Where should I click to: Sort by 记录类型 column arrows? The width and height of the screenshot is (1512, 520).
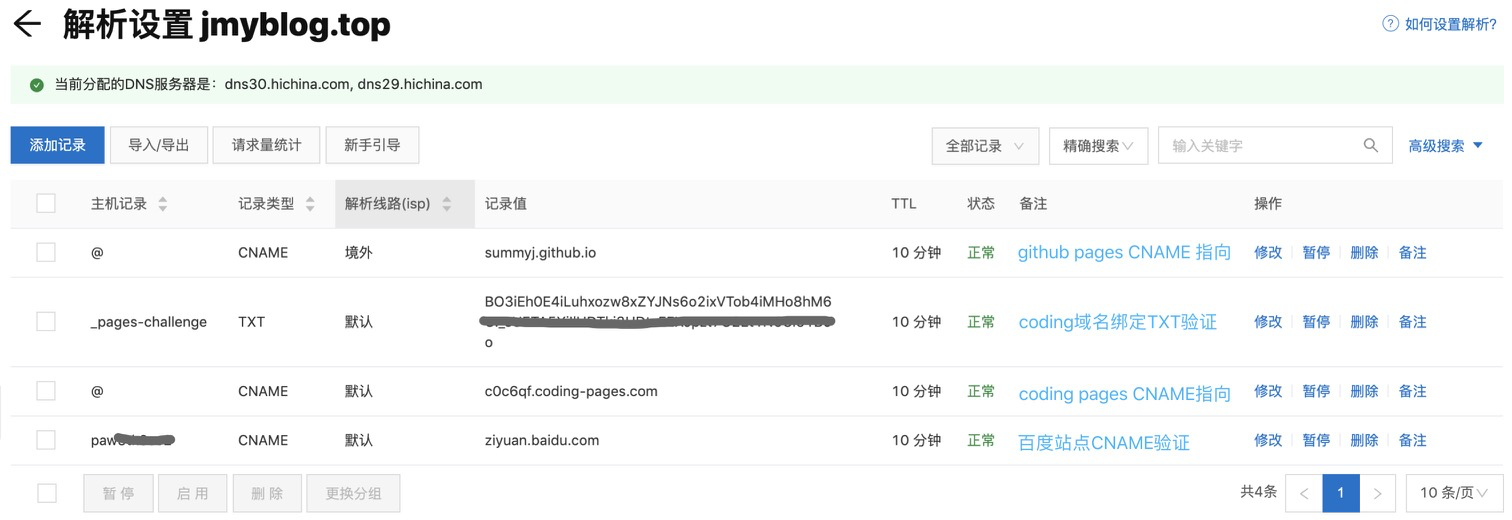(x=310, y=204)
